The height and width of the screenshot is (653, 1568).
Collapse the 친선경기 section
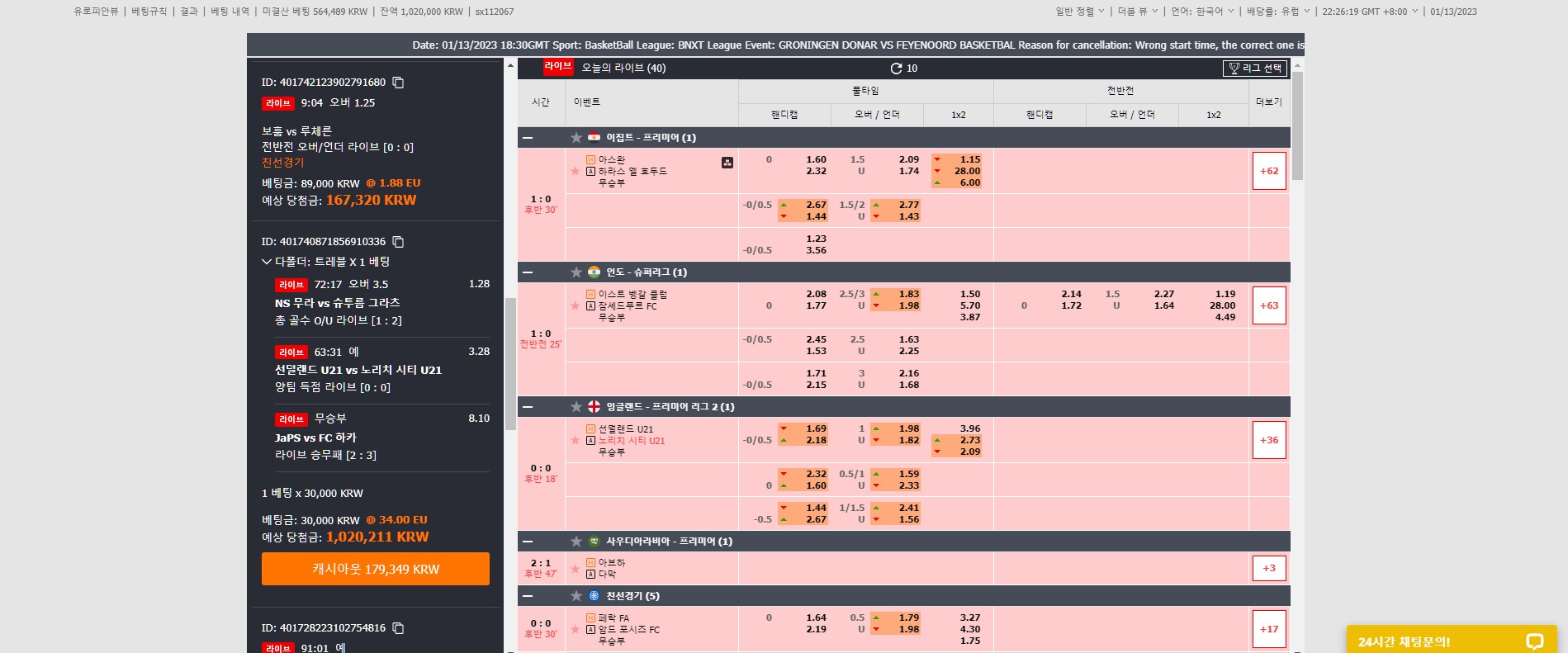click(528, 596)
